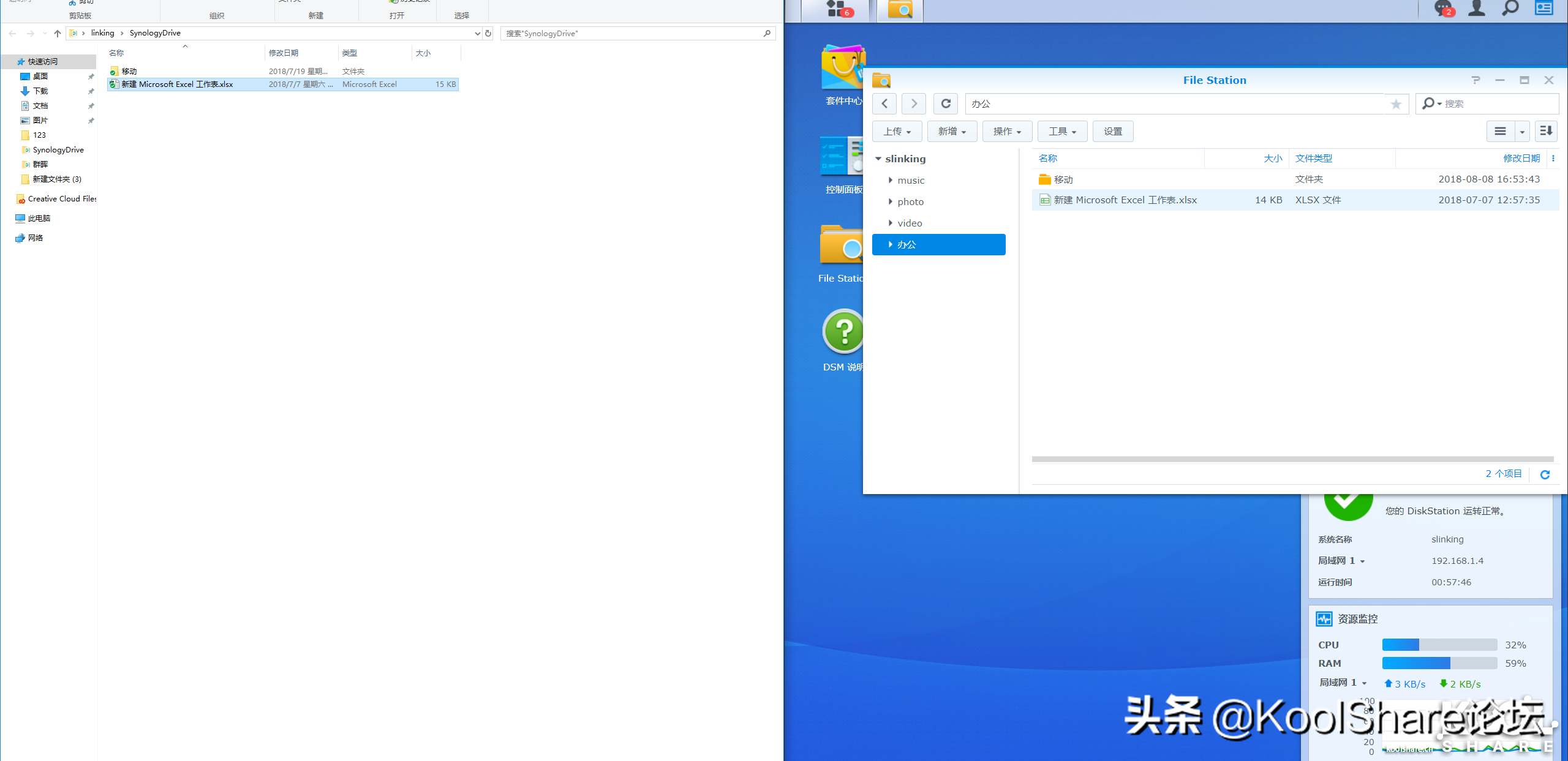The height and width of the screenshot is (761, 1568).
Task: Select the xlsx file in File Station
Action: (x=1125, y=200)
